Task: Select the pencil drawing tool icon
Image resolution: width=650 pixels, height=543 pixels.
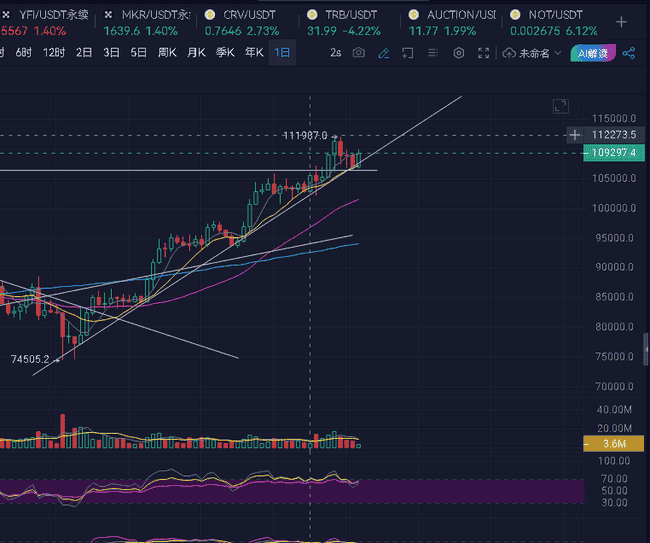Action: pyautogui.click(x=383, y=52)
